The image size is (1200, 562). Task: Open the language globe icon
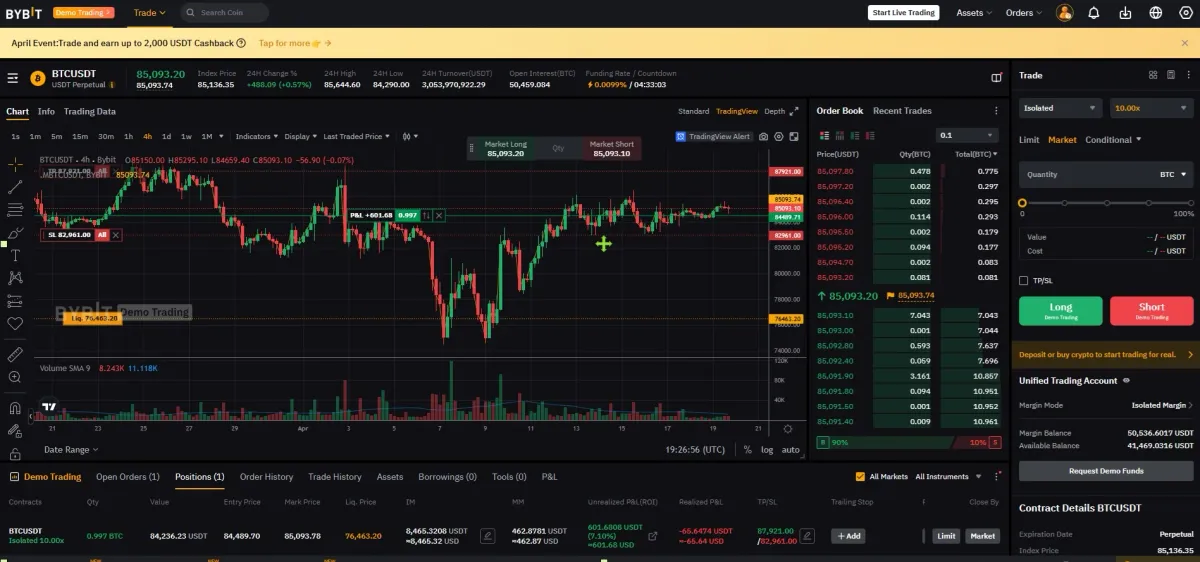[1156, 13]
